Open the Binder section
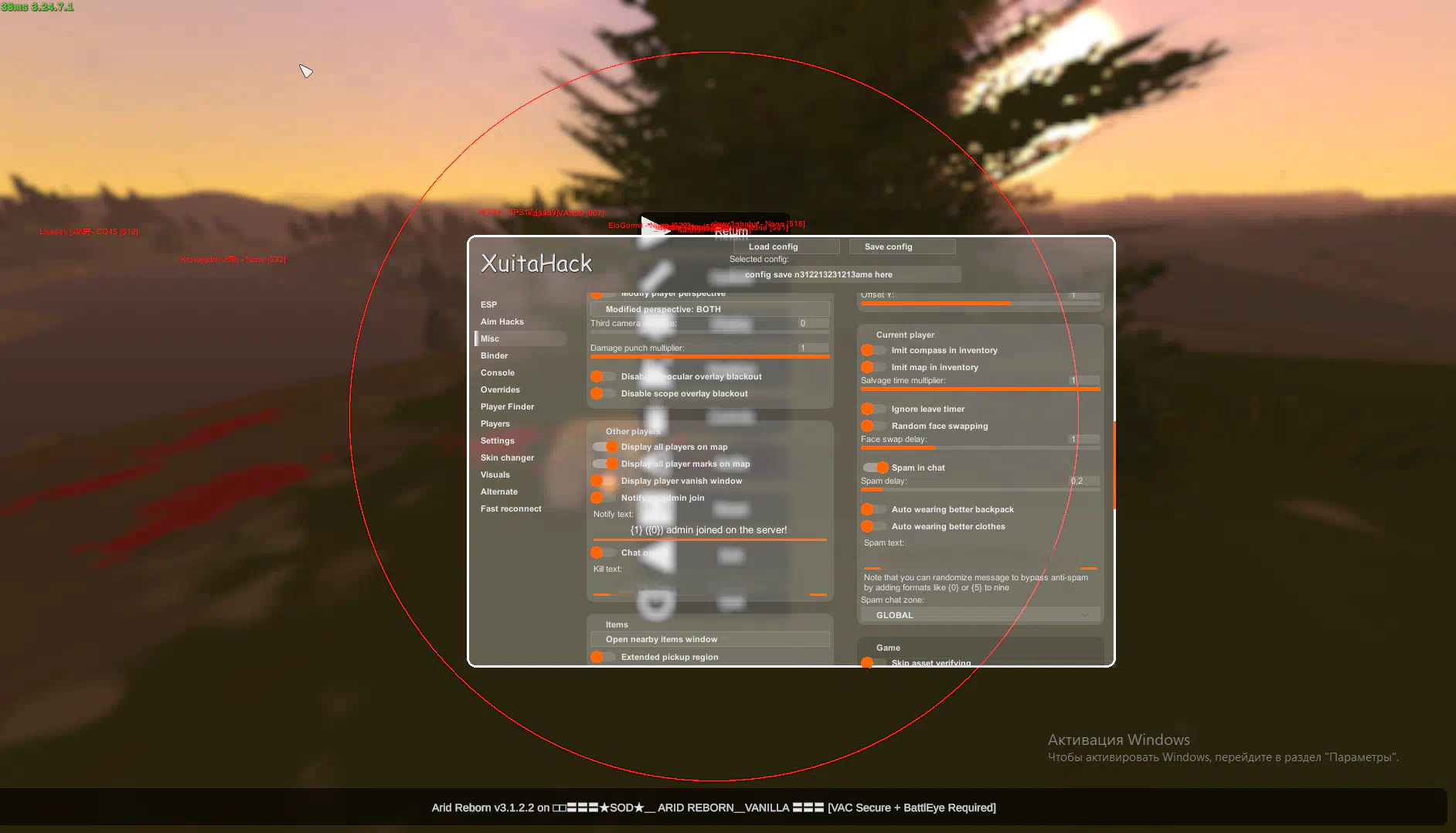Image resolution: width=1456 pixels, height=833 pixels. (494, 355)
